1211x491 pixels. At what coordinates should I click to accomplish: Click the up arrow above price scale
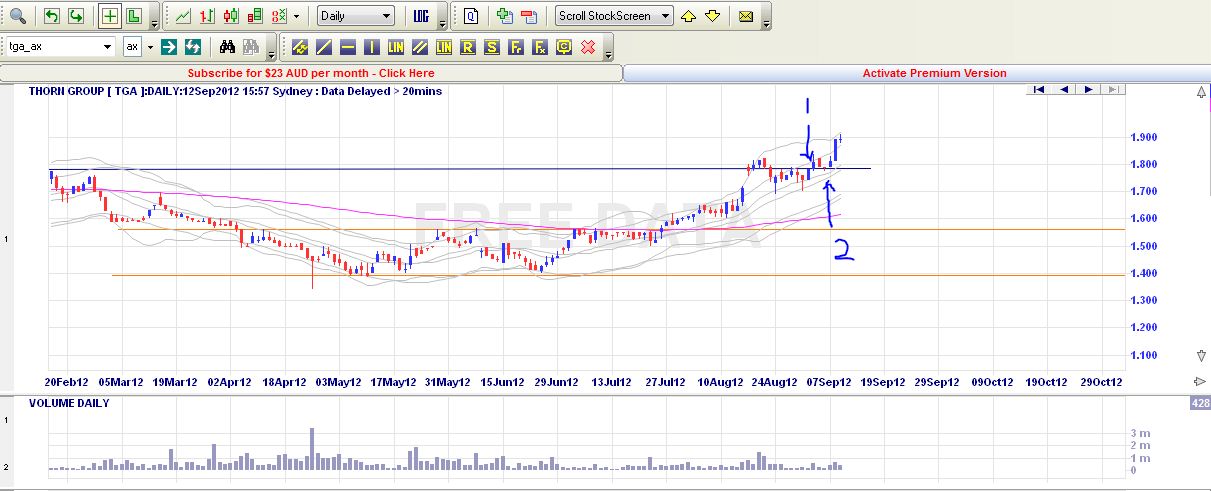1201,93
